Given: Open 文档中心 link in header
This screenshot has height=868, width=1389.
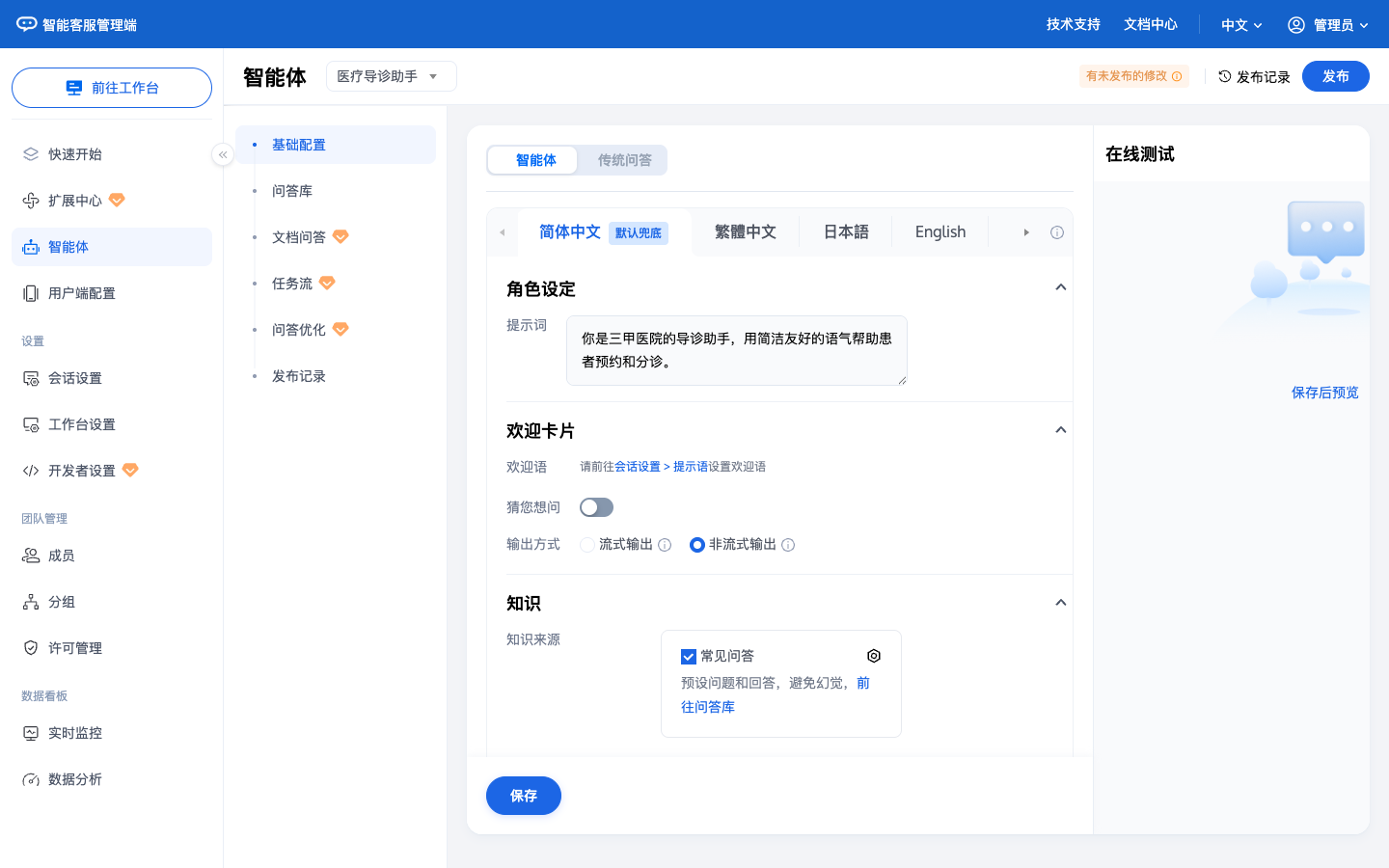Looking at the screenshot, I should 1151,24.
